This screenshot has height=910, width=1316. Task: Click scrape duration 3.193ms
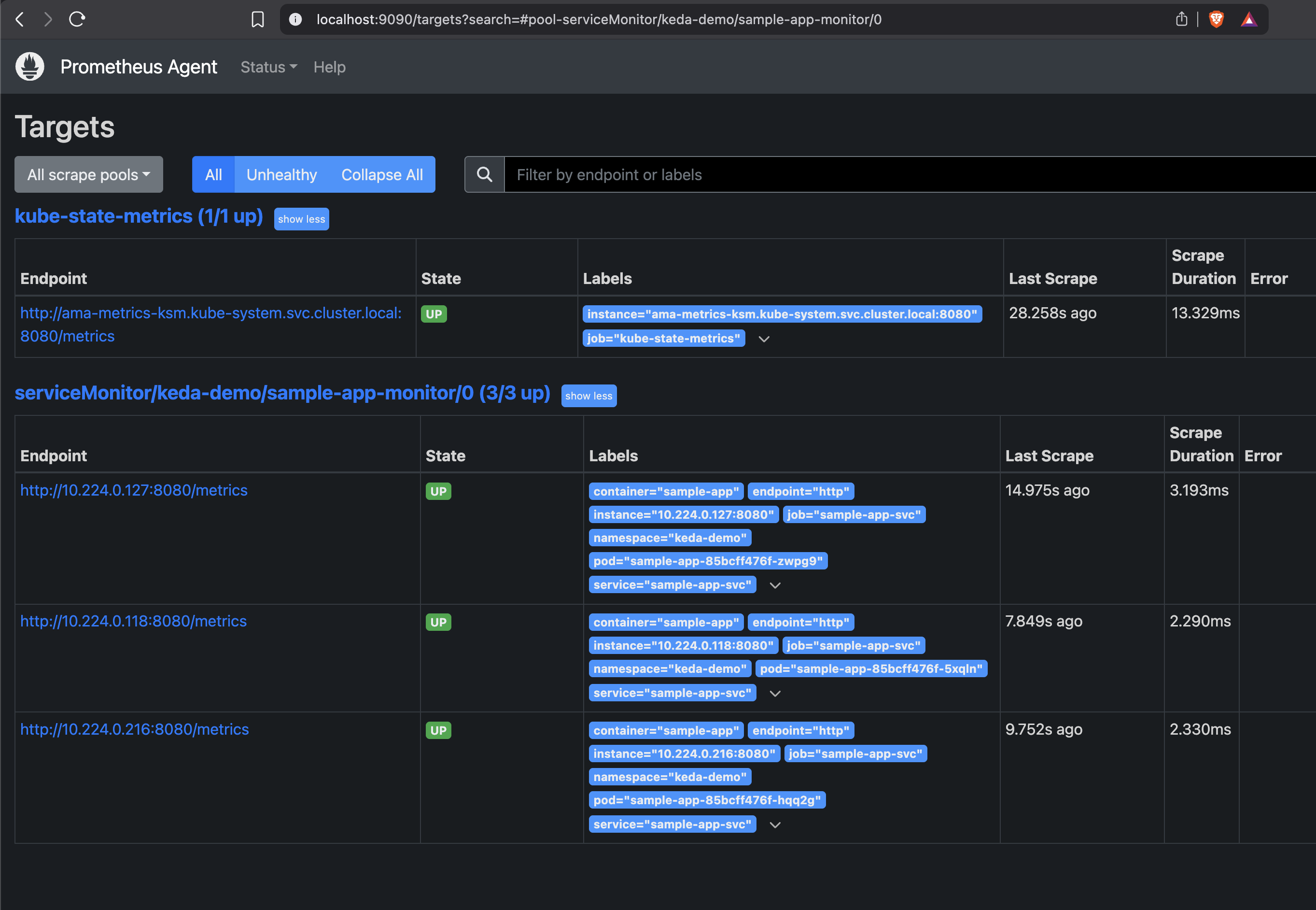coord(1199,490)
